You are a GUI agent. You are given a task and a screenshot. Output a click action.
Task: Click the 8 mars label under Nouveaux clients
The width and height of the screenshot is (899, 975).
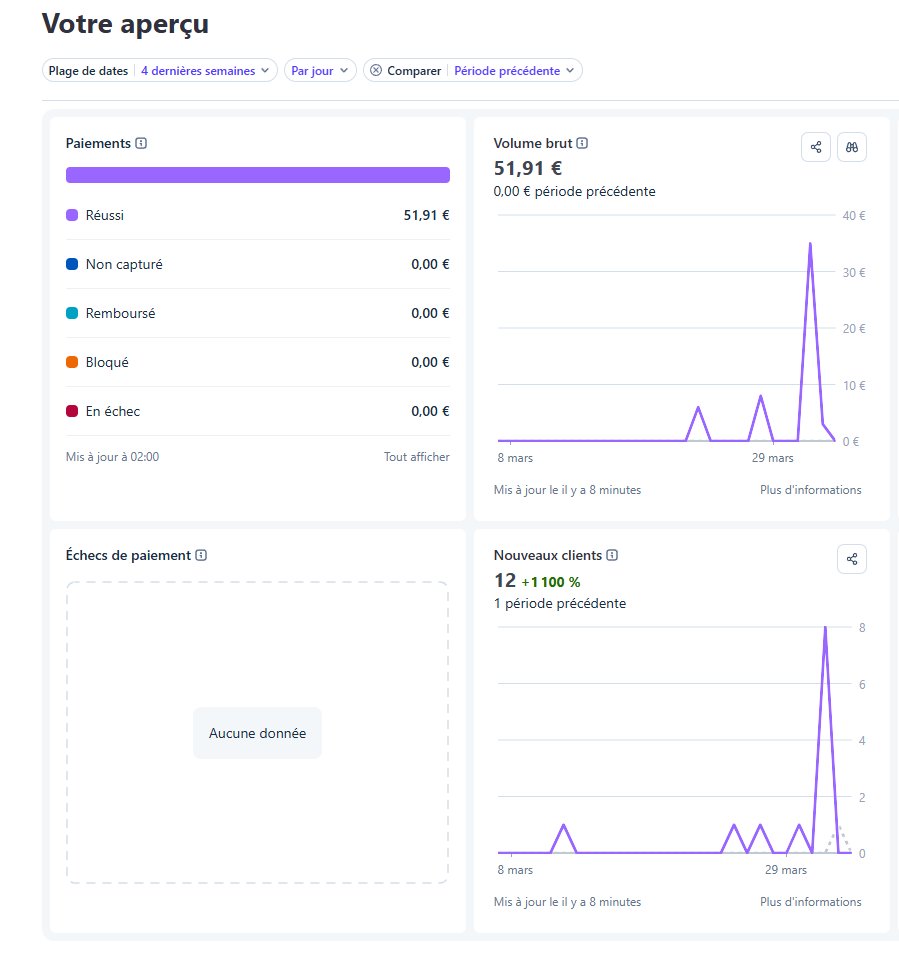(515, 870)
